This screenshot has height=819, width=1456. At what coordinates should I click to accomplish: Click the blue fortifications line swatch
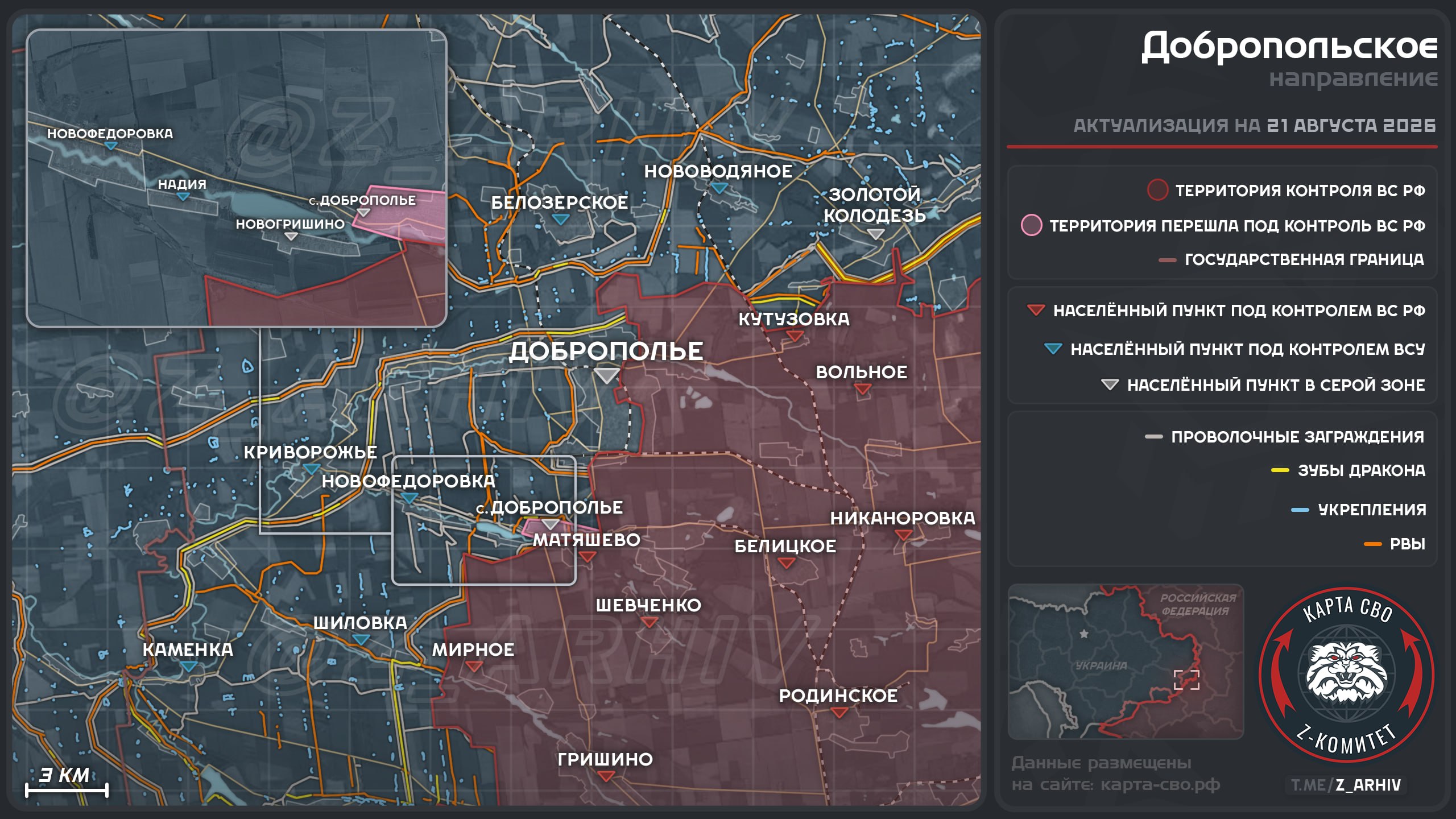coord(1300,510)
